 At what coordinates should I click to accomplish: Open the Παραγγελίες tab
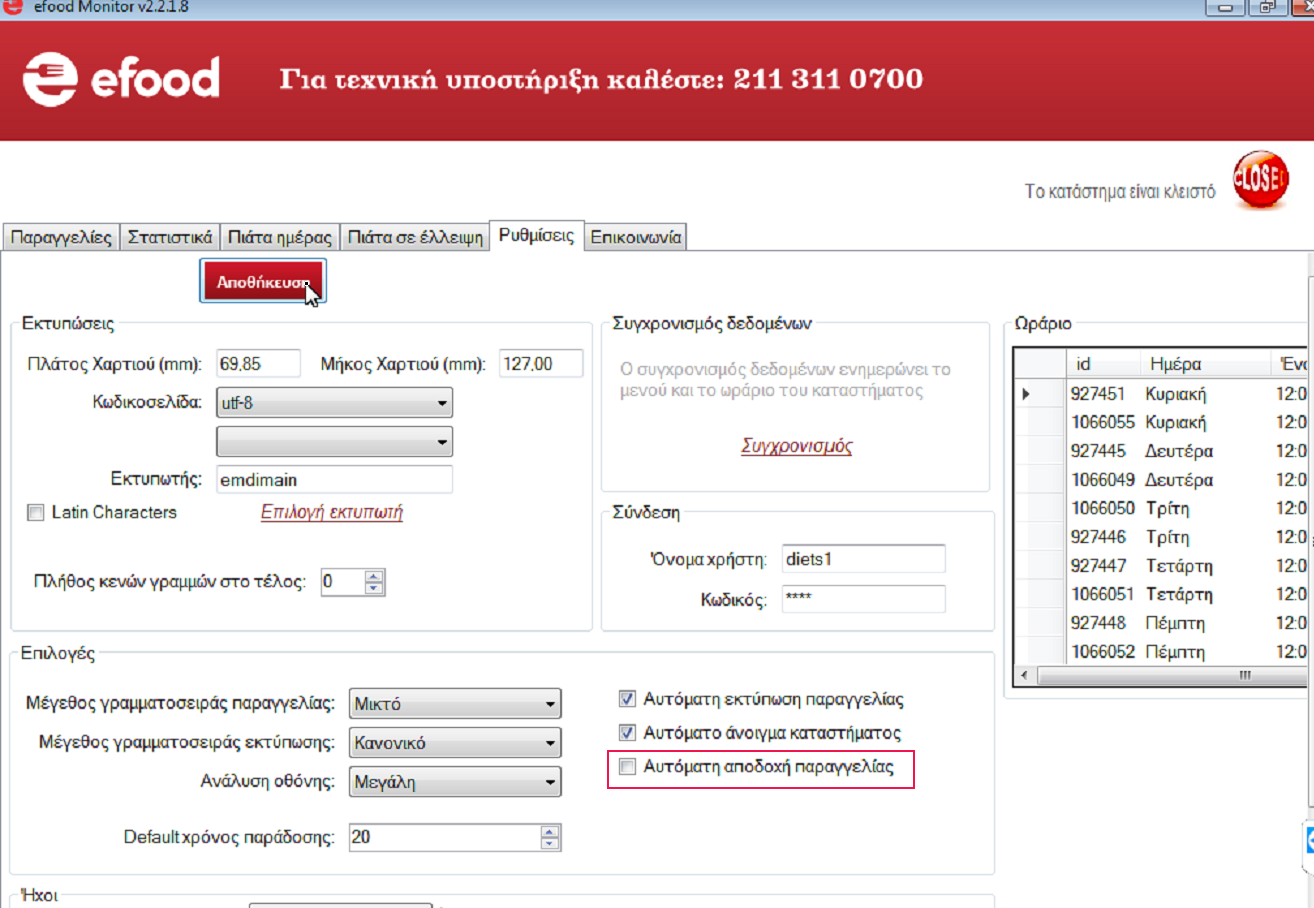[61, 238]
